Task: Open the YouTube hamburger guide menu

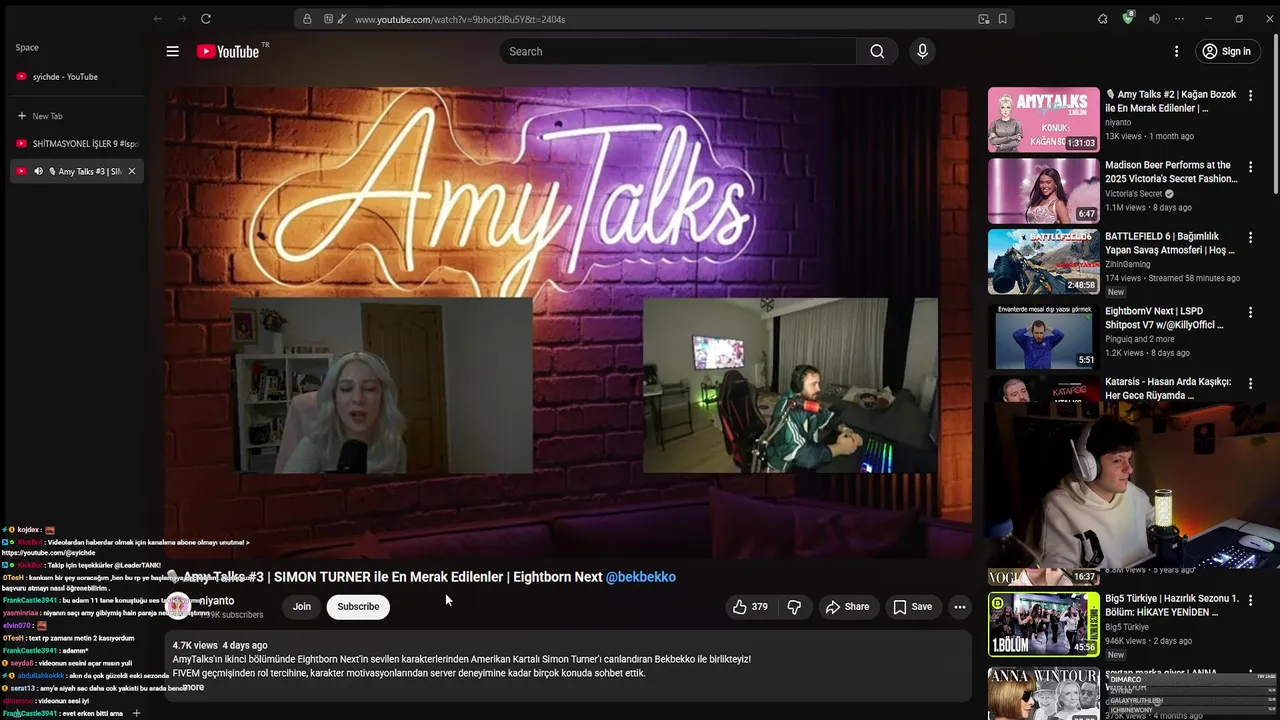Action: click(172, 52)
